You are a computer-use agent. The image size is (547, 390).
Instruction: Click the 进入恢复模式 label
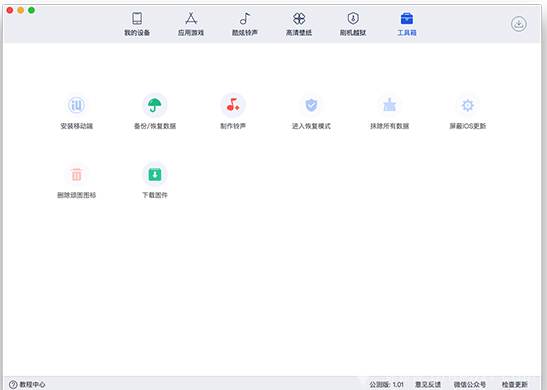311,126
